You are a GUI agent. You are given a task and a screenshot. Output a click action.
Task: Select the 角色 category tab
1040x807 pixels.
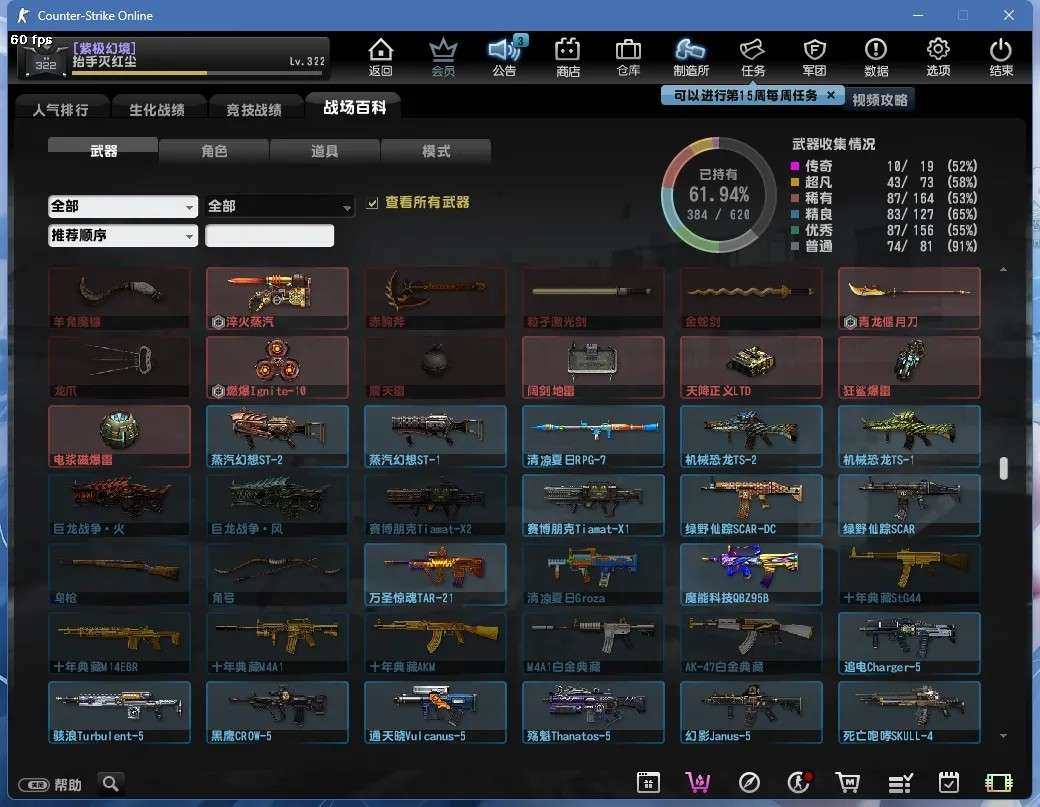click(x=214, y=151)
